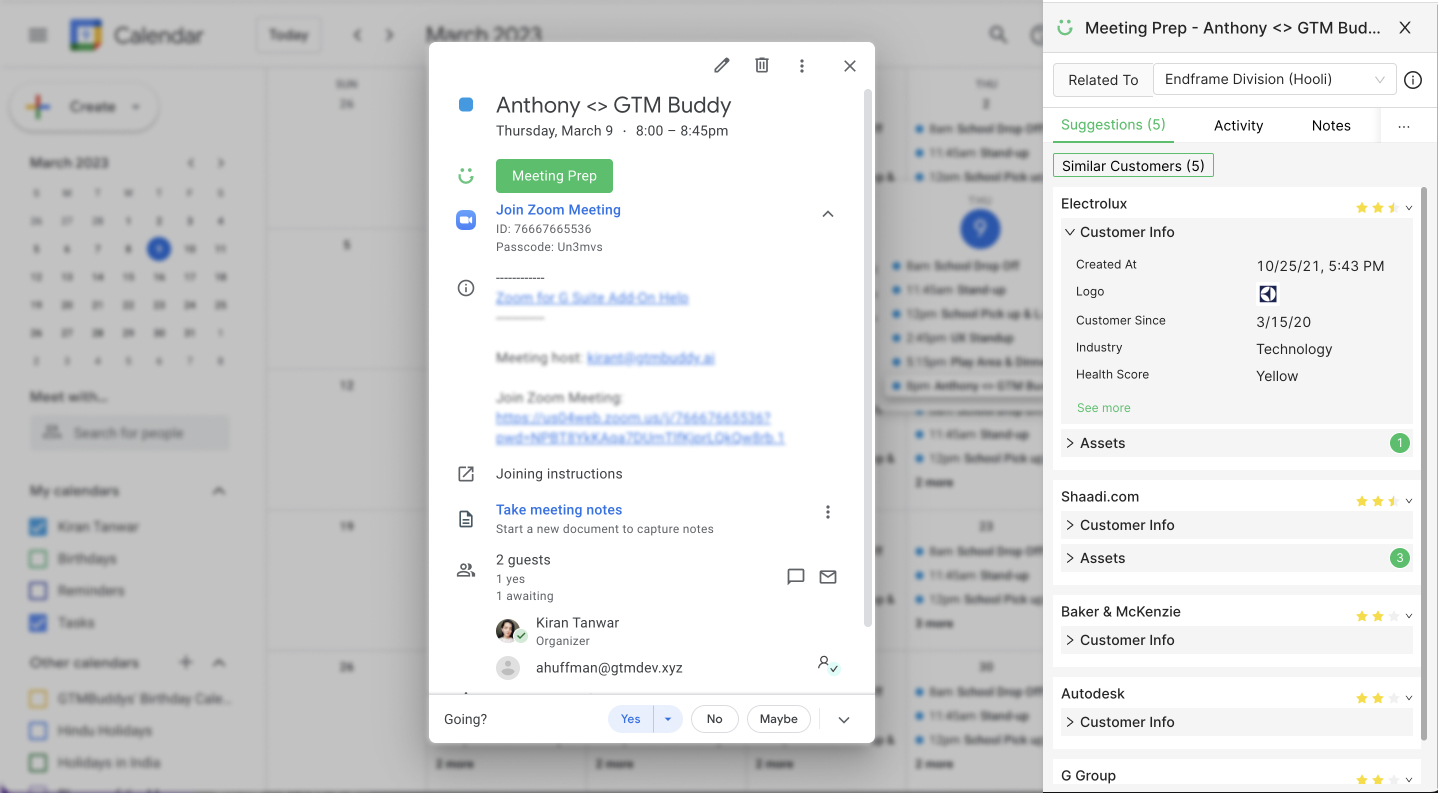Screen dimensions: 1438x793
Task: Select March 9 in the mini calendar
Action: tap(158, 248)
